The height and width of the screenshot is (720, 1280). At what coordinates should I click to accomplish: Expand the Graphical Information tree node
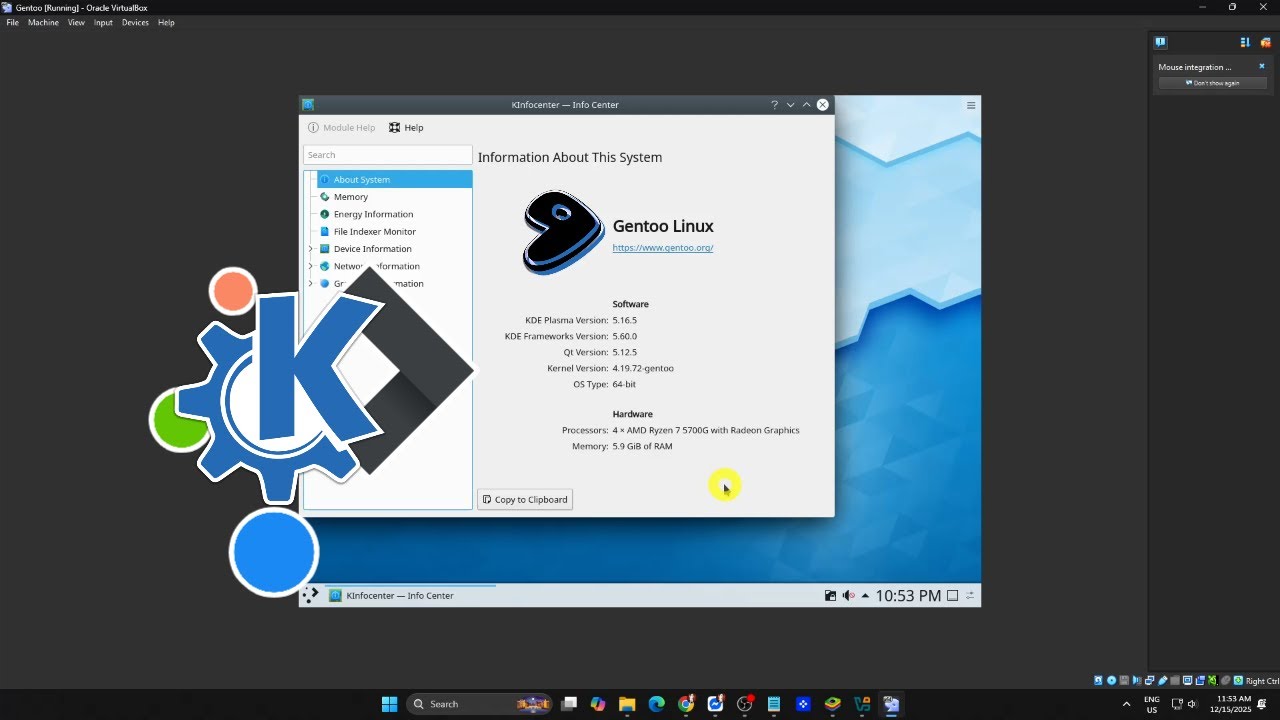pyautogui.click(x=310, y=283)
